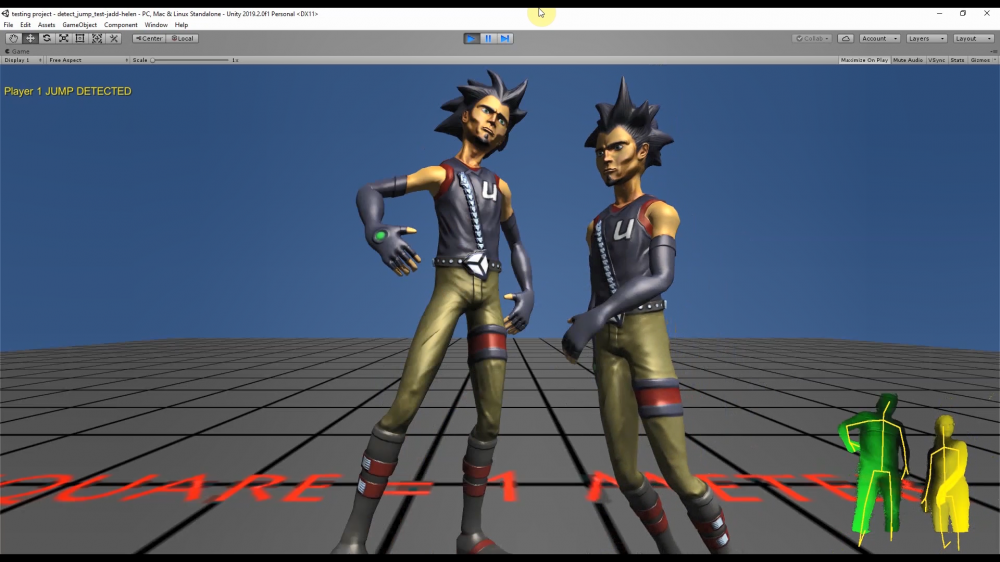Open the Account dropdown

[879, 38]
